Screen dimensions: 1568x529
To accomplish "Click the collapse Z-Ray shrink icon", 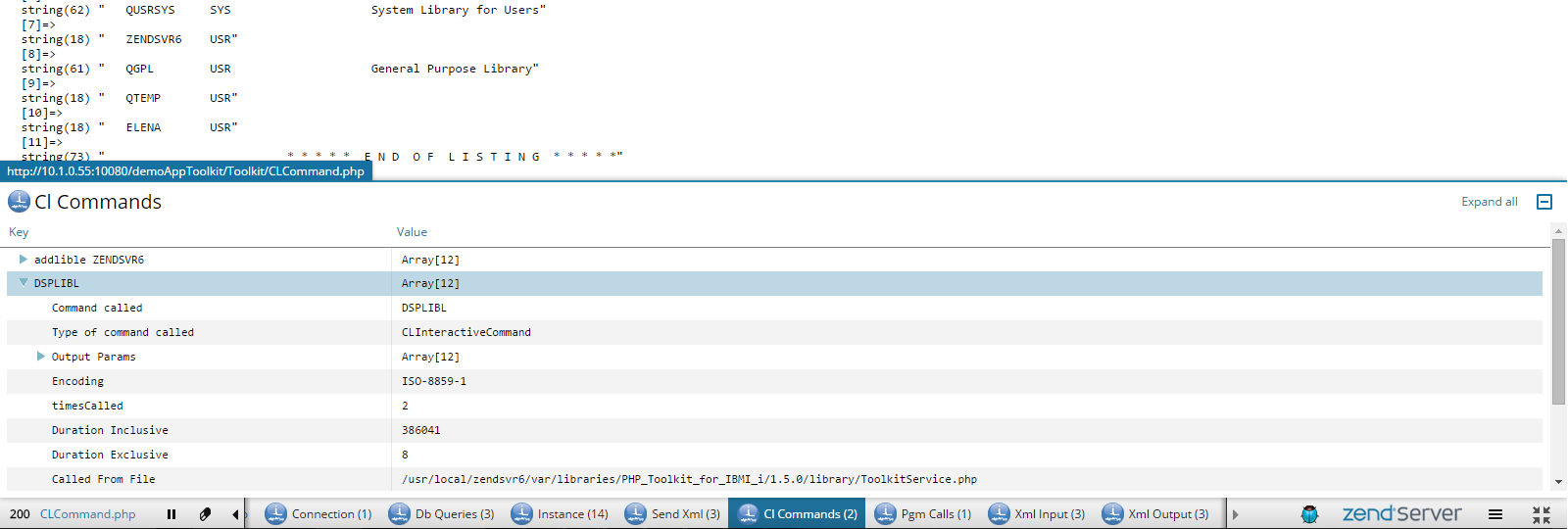I will [x=1542, y=514].
